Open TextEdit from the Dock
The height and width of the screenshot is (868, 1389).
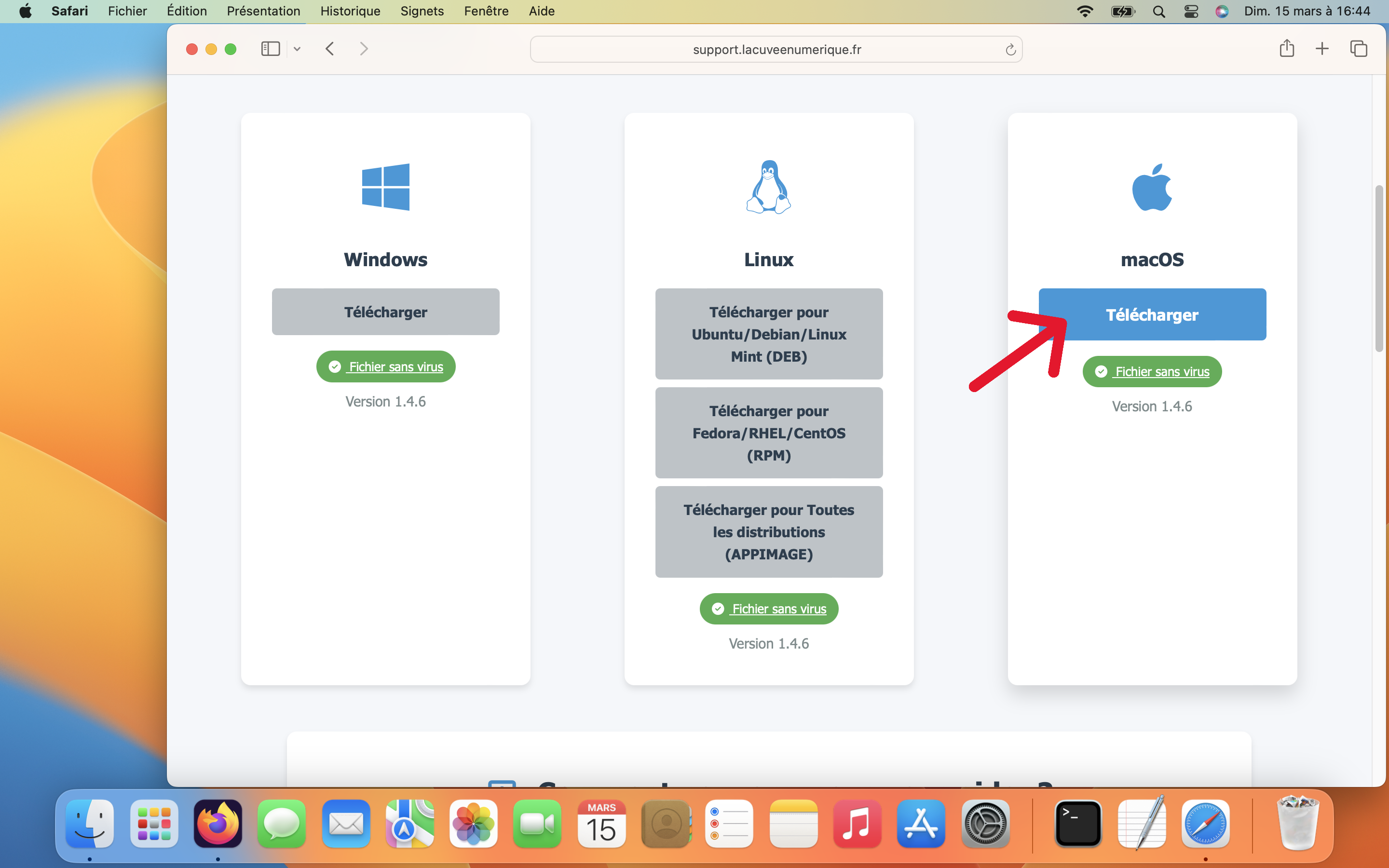1142,824
